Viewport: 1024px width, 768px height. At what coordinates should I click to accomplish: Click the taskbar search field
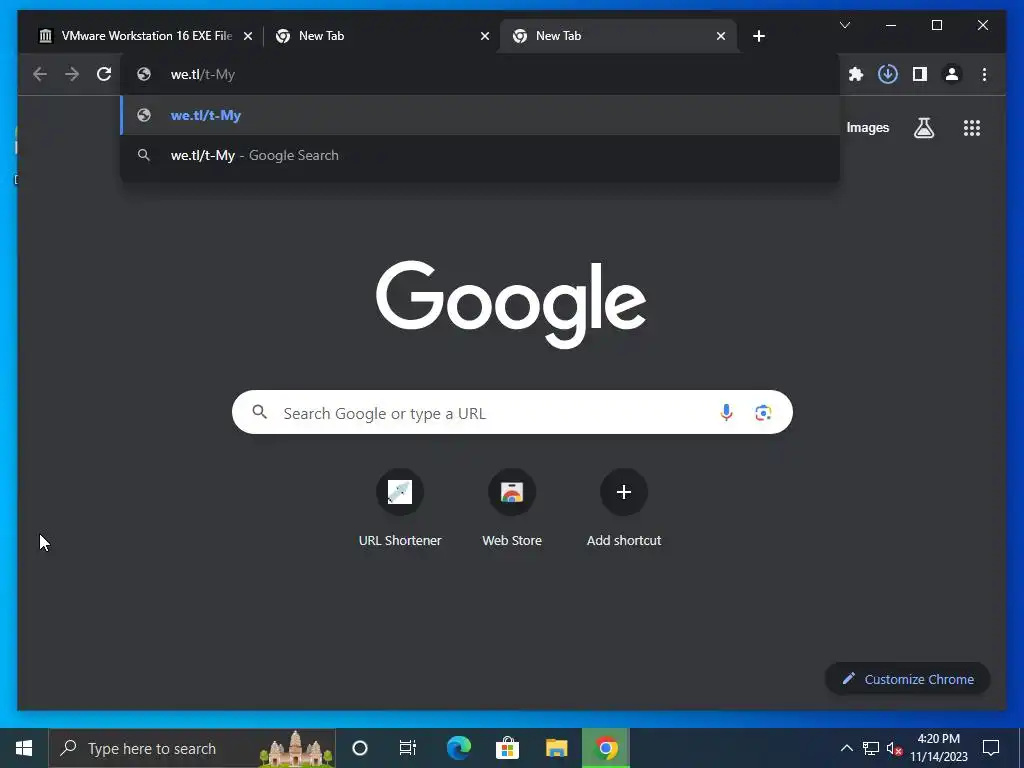pyautogui.click(x=192, y=748)
